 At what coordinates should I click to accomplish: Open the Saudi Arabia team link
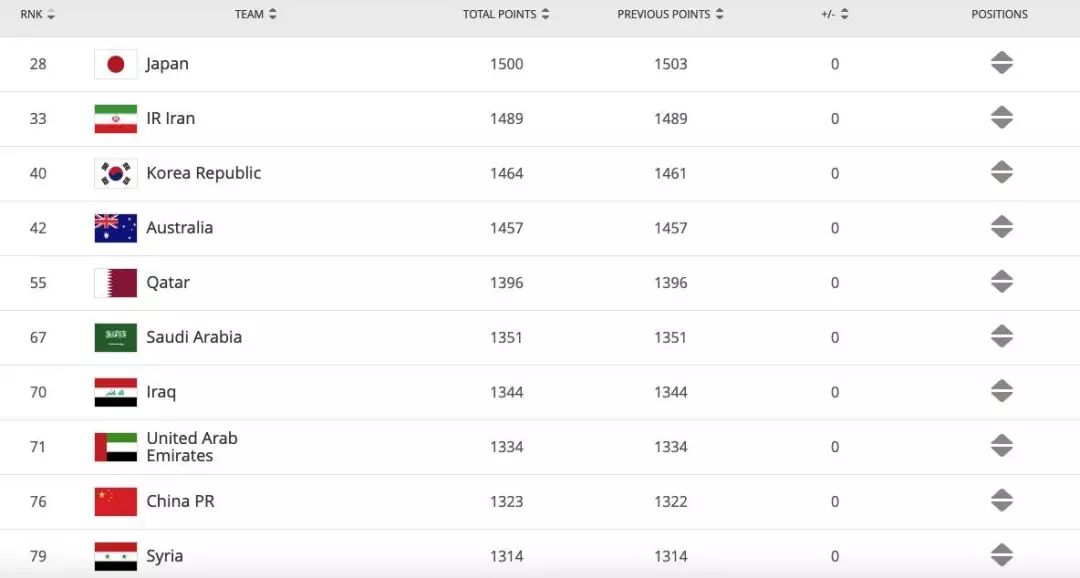click(194, 337)
